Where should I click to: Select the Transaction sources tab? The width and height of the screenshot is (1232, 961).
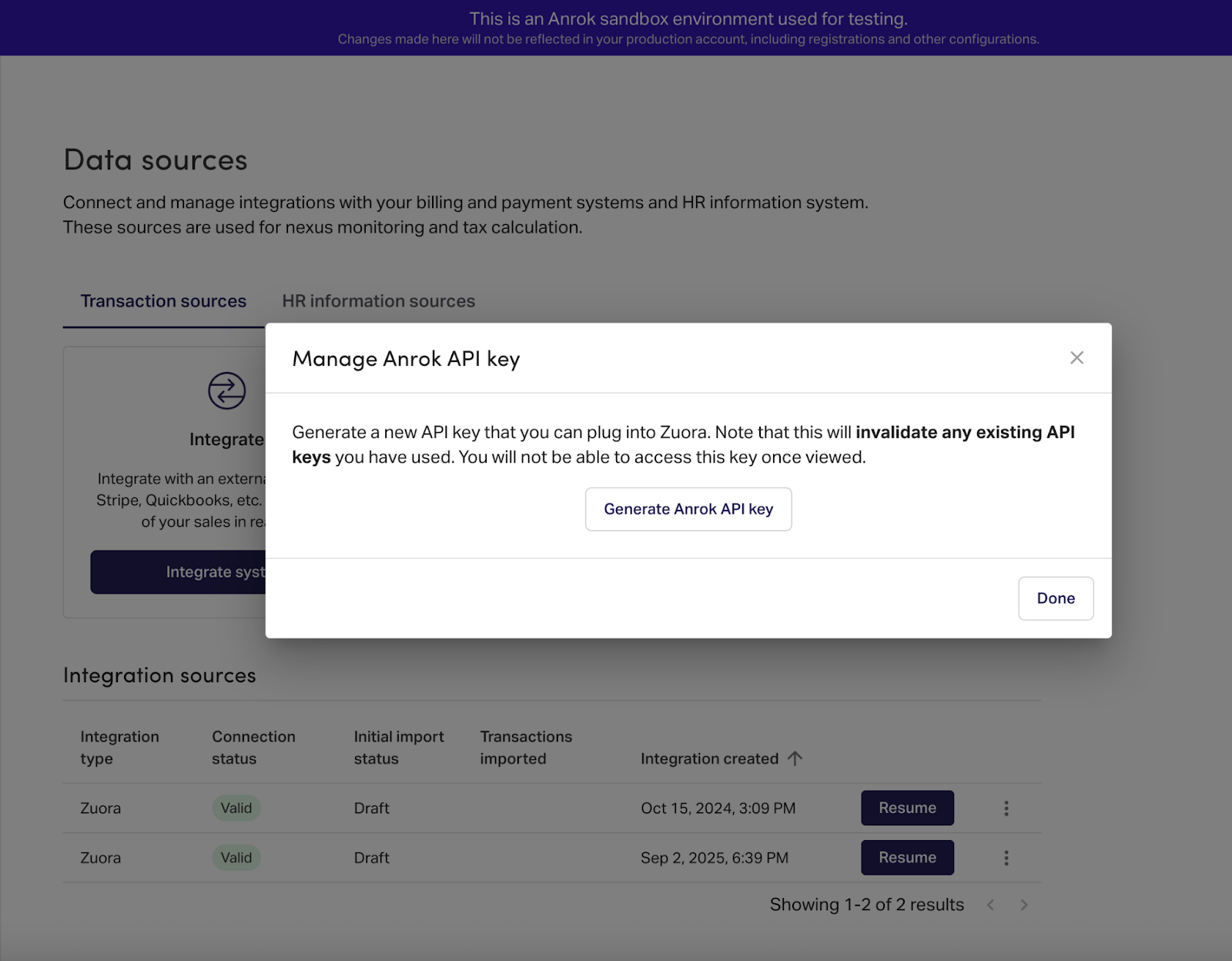click(x=163, y=301)
